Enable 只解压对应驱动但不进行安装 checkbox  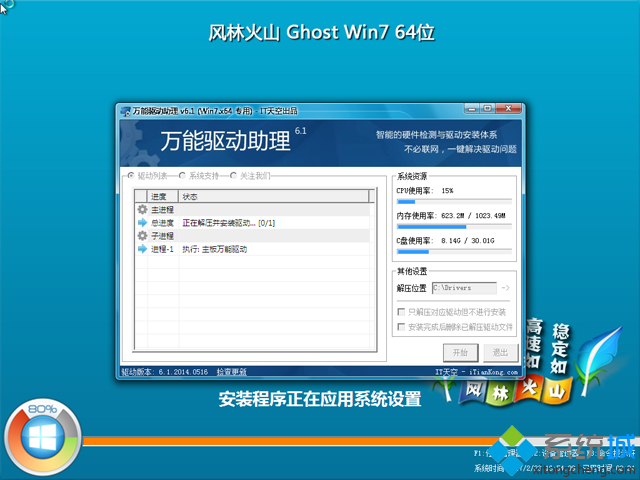tap(401, 312)
